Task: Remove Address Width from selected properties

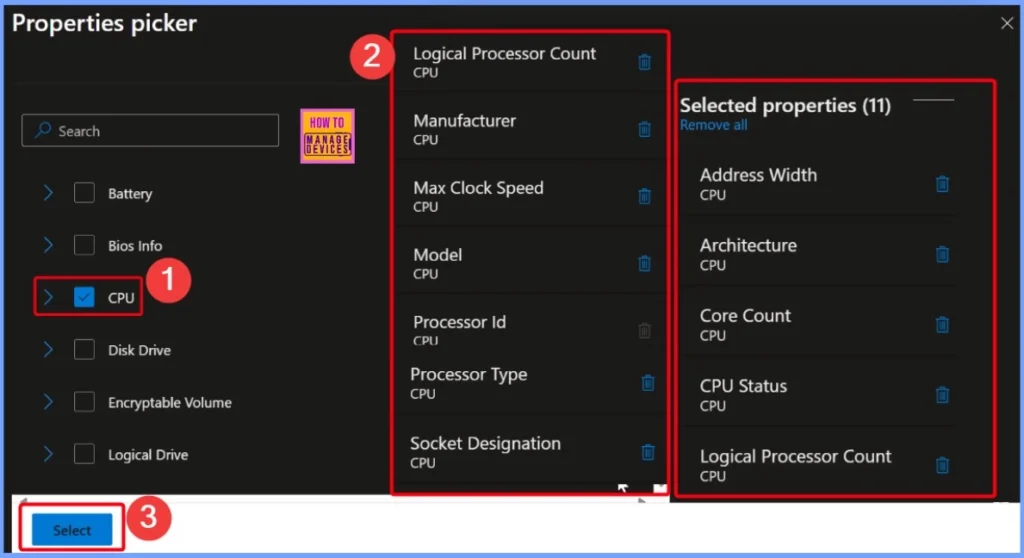Action: click(942, 184)
